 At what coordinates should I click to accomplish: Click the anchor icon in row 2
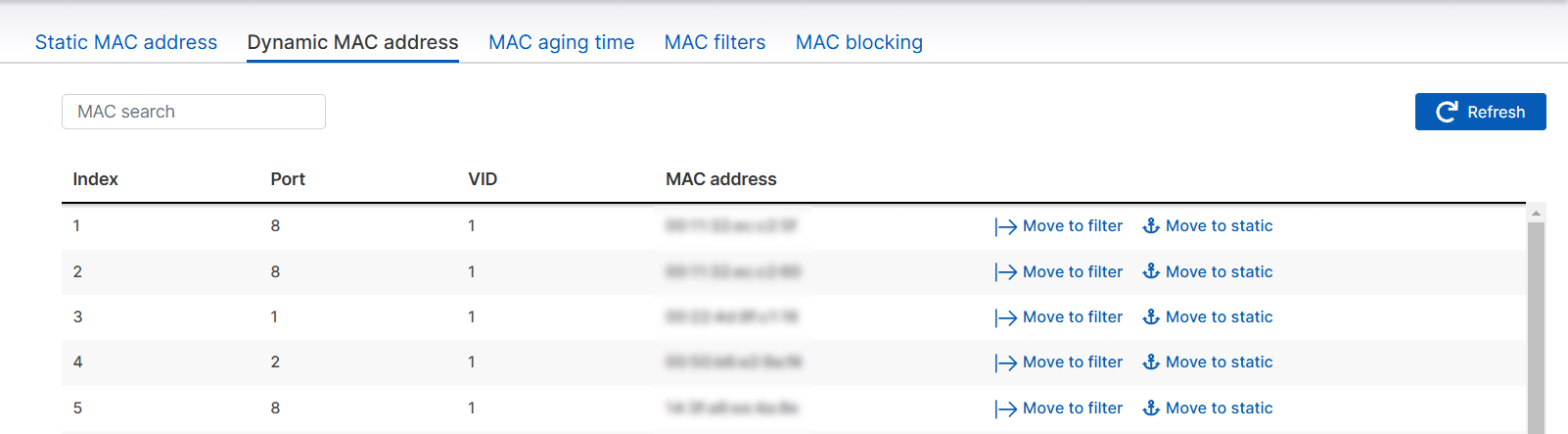1151,272
